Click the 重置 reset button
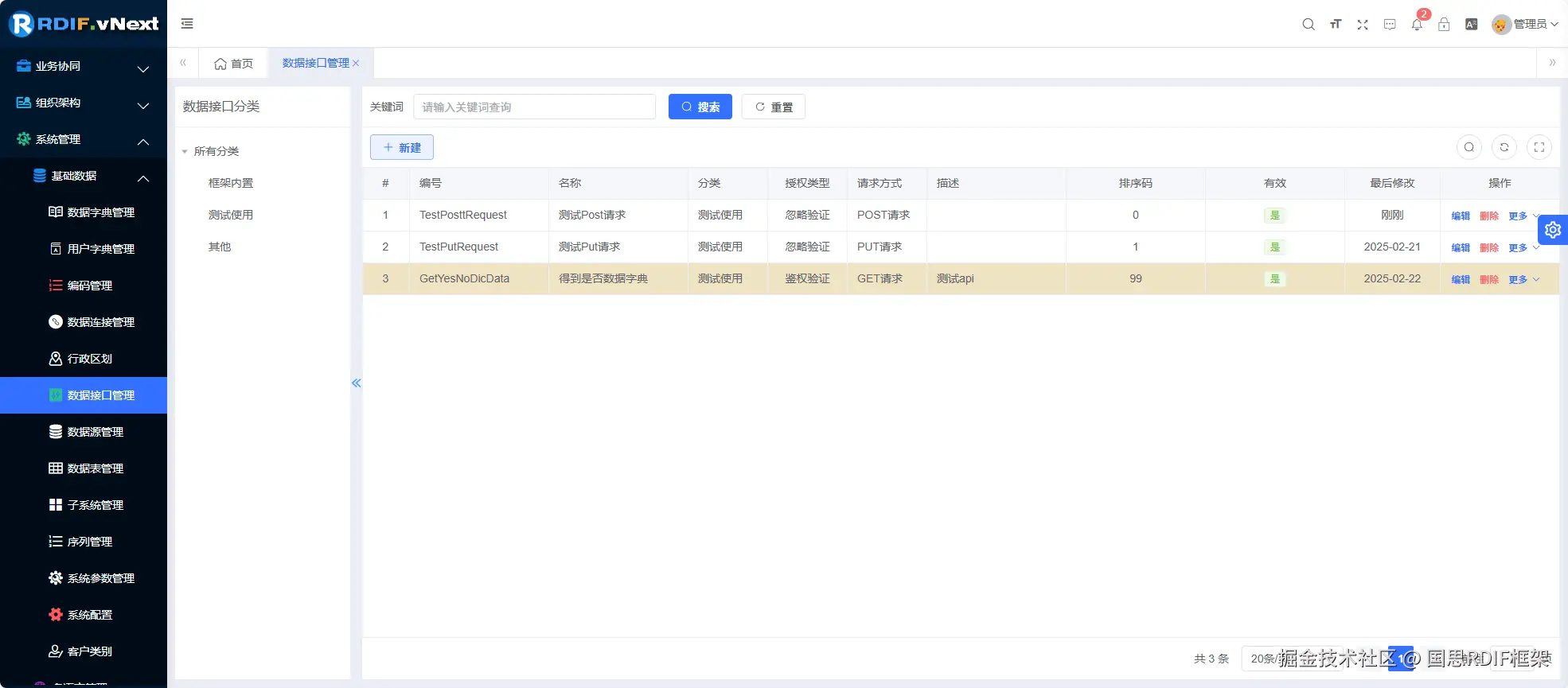 [x=774, y=107]
